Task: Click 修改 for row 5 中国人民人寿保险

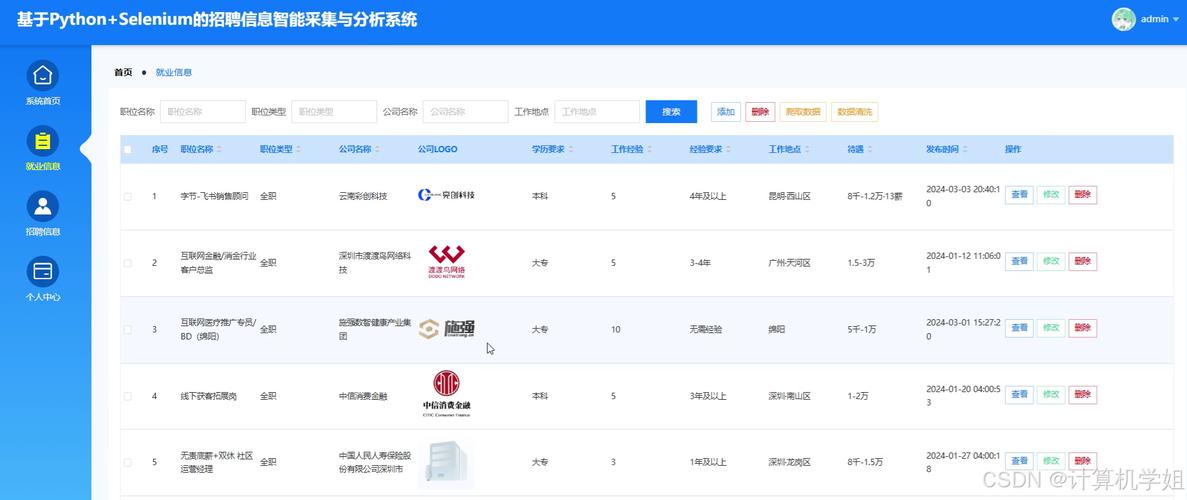Action: point(1051,461)
